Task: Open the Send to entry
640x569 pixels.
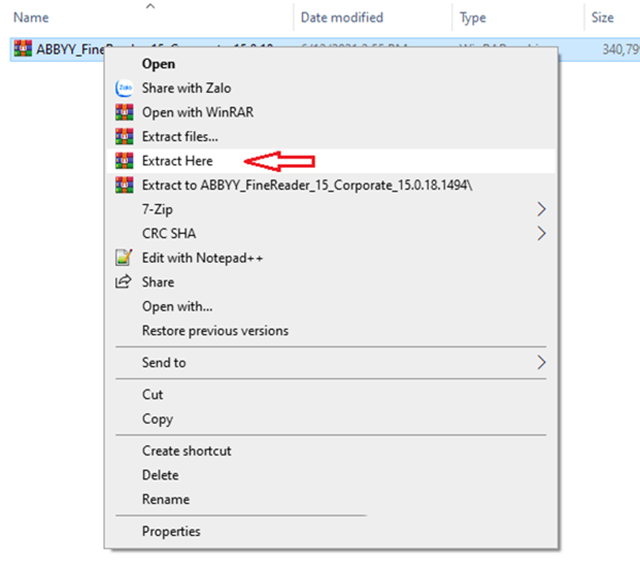Action: pos(331,362)
